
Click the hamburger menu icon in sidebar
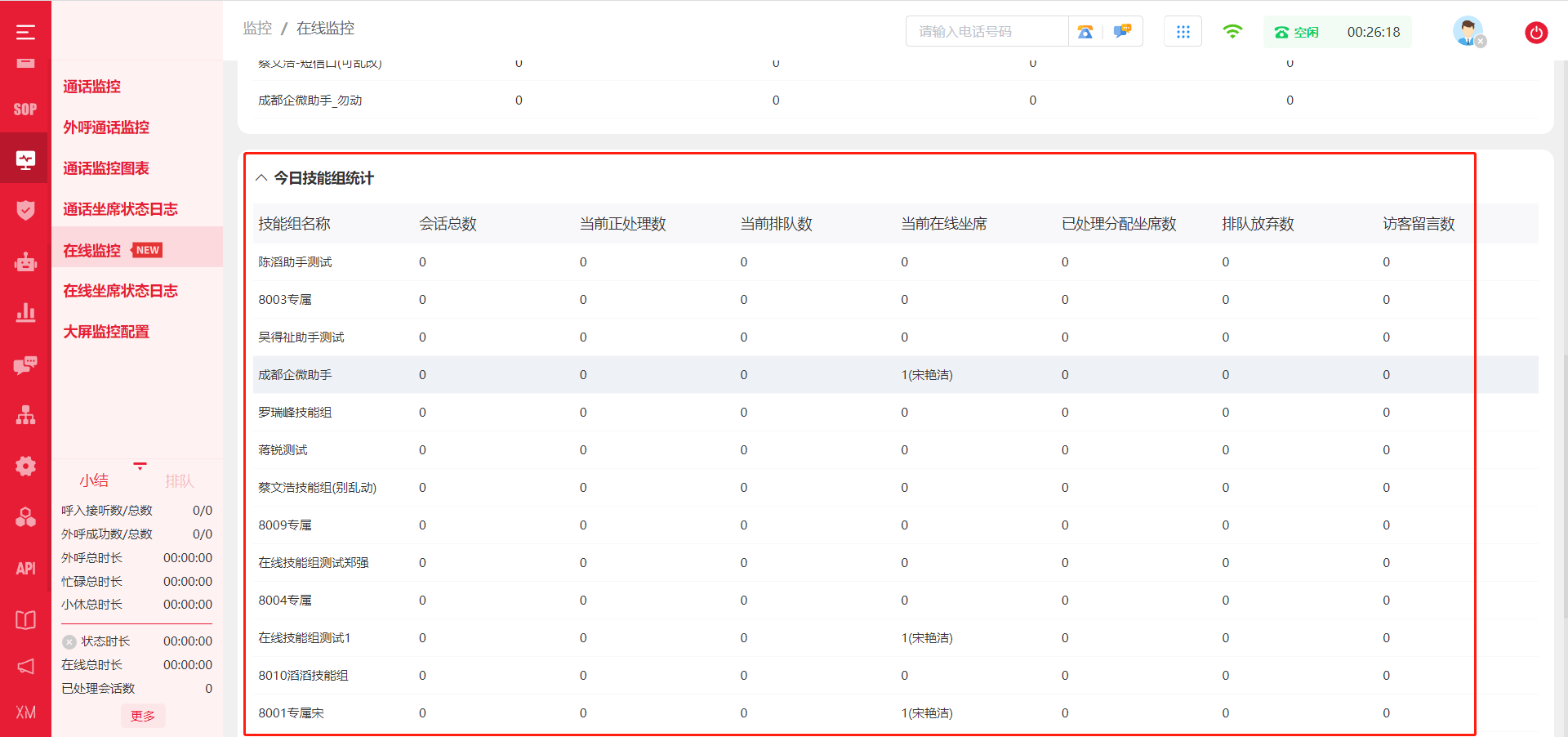[x=25, y=32]
